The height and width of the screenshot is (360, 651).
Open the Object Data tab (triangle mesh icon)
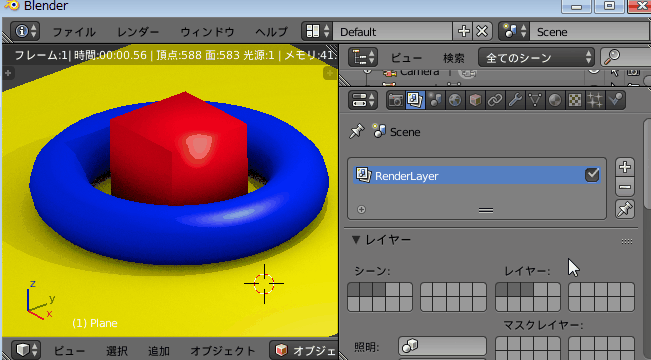pos(535,100)
